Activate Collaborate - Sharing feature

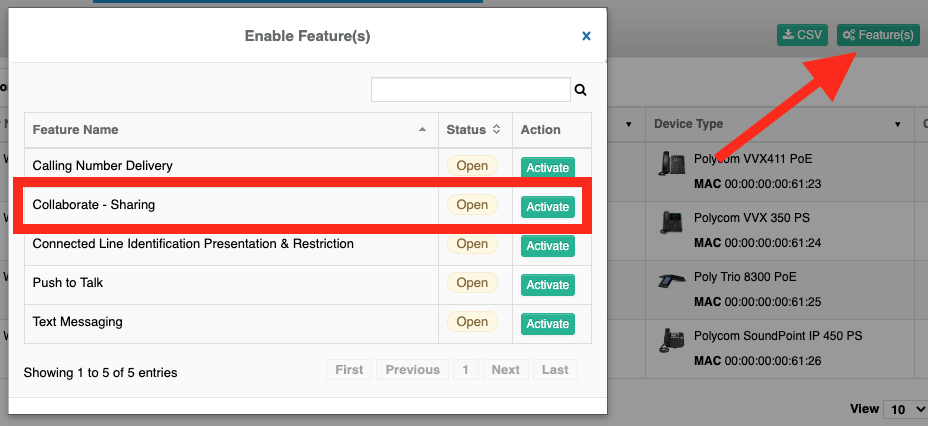547,207
